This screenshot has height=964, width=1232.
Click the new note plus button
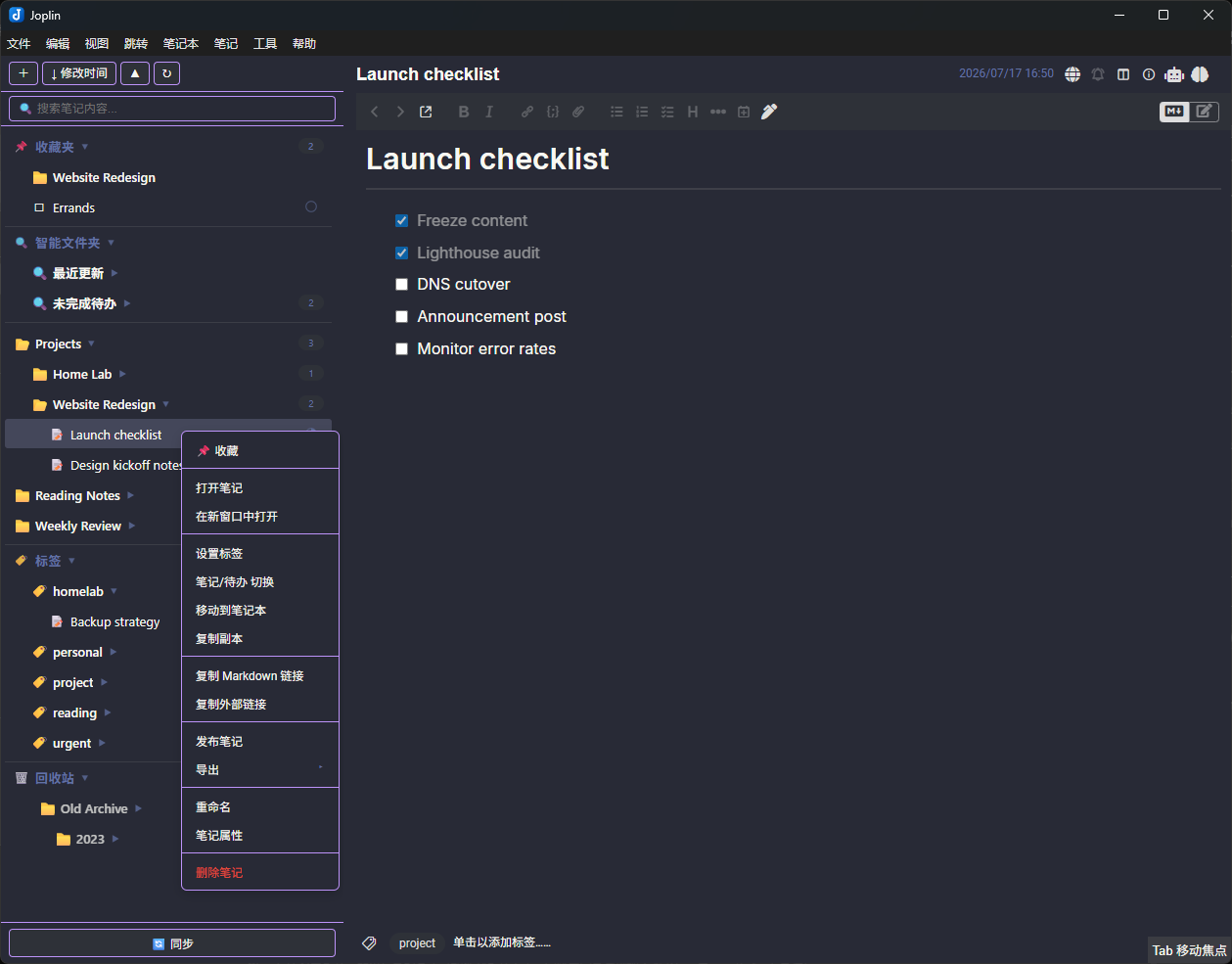pyautogui.click(x=23, y=73)
